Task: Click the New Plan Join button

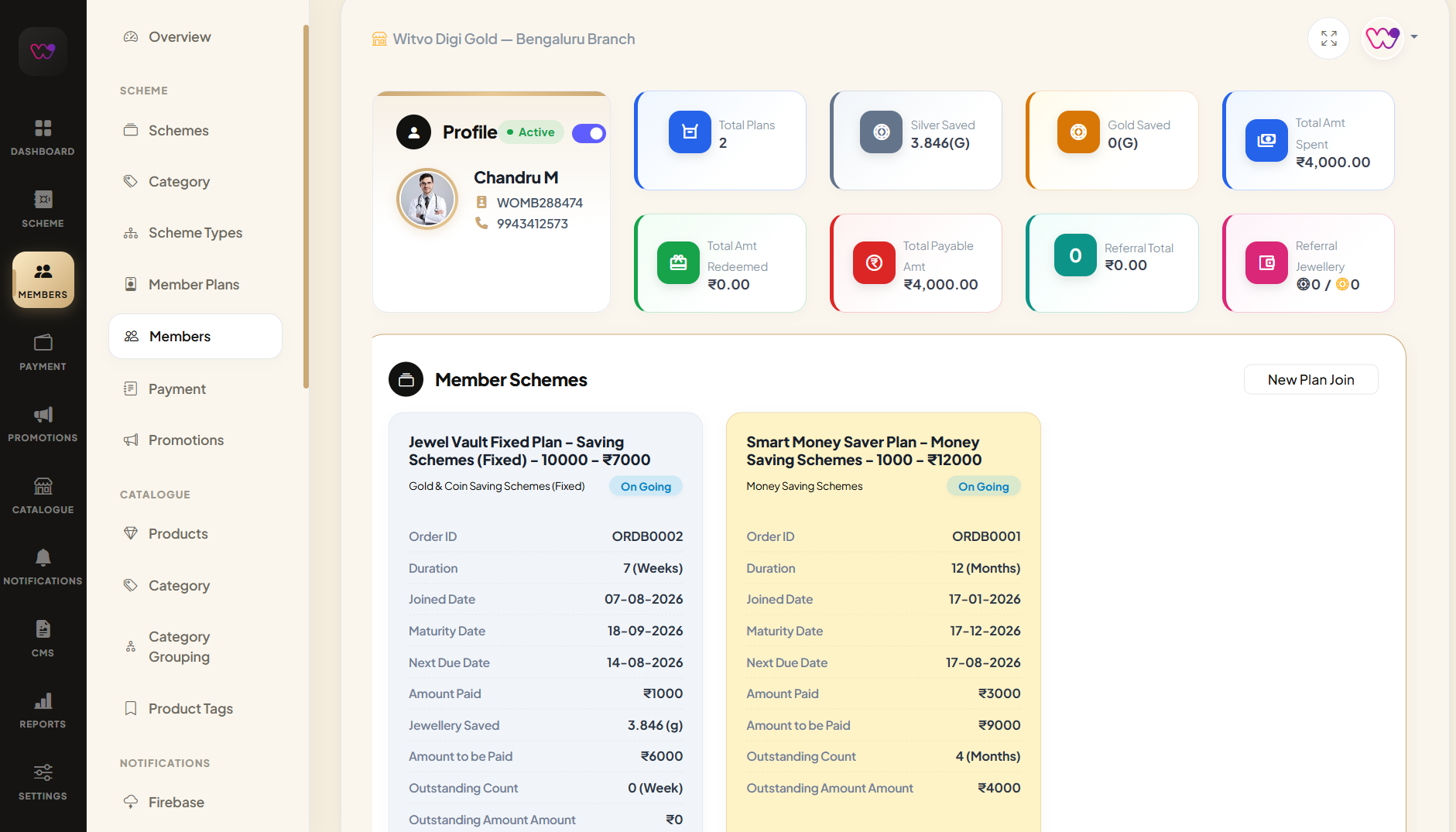Action: (1310, 379)
